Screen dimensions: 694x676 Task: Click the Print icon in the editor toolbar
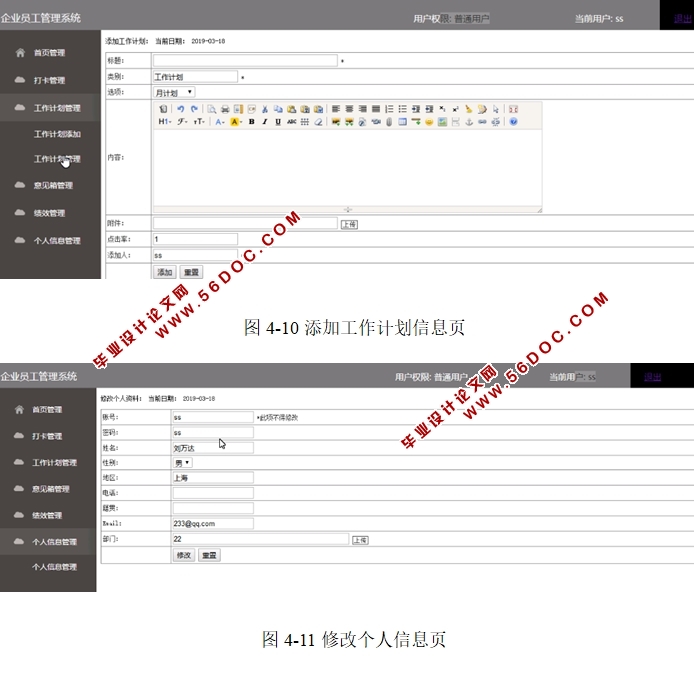click(x=225, y=109)
